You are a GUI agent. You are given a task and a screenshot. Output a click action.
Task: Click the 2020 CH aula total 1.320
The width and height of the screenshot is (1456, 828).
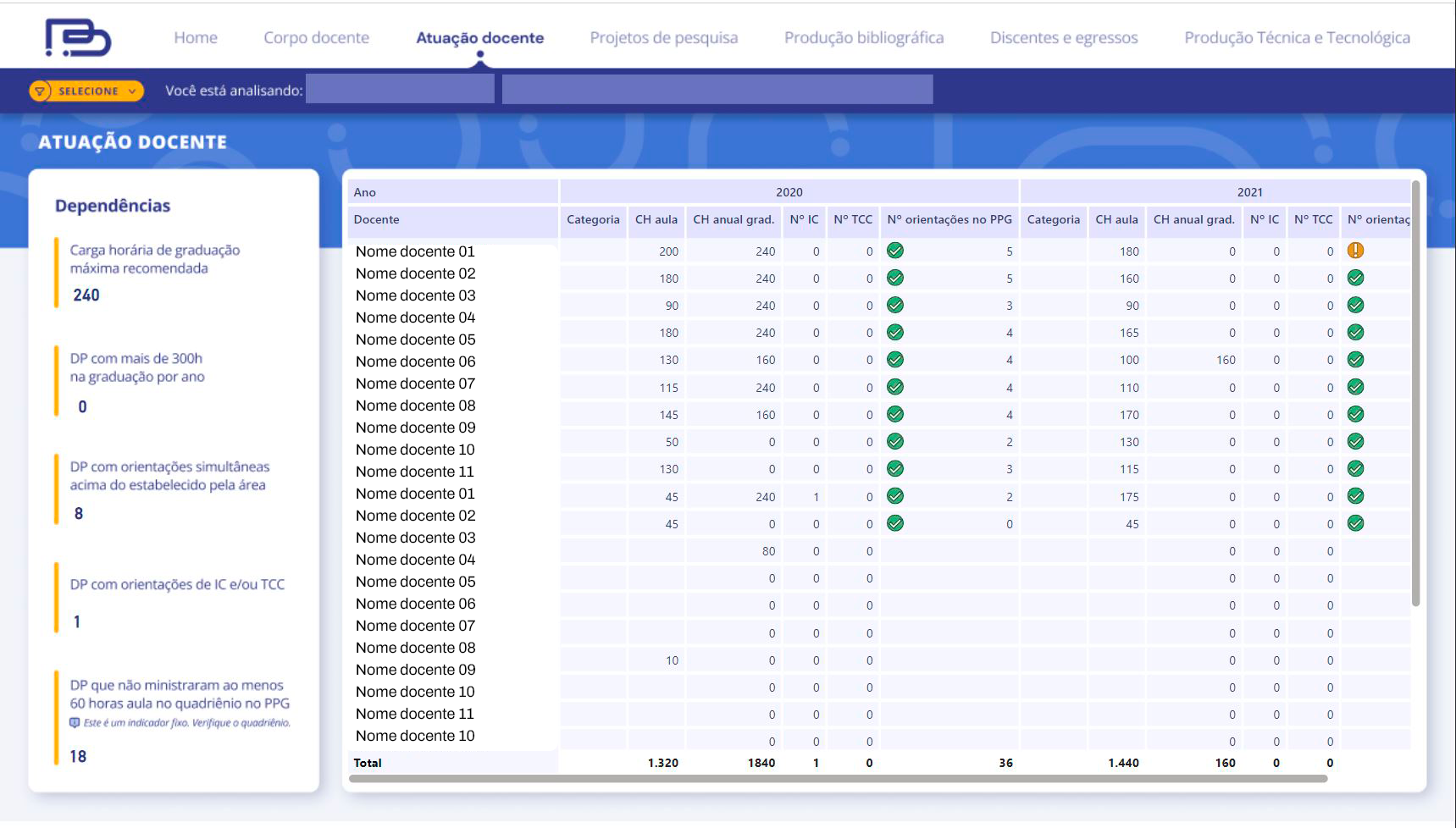coord(663,763)
